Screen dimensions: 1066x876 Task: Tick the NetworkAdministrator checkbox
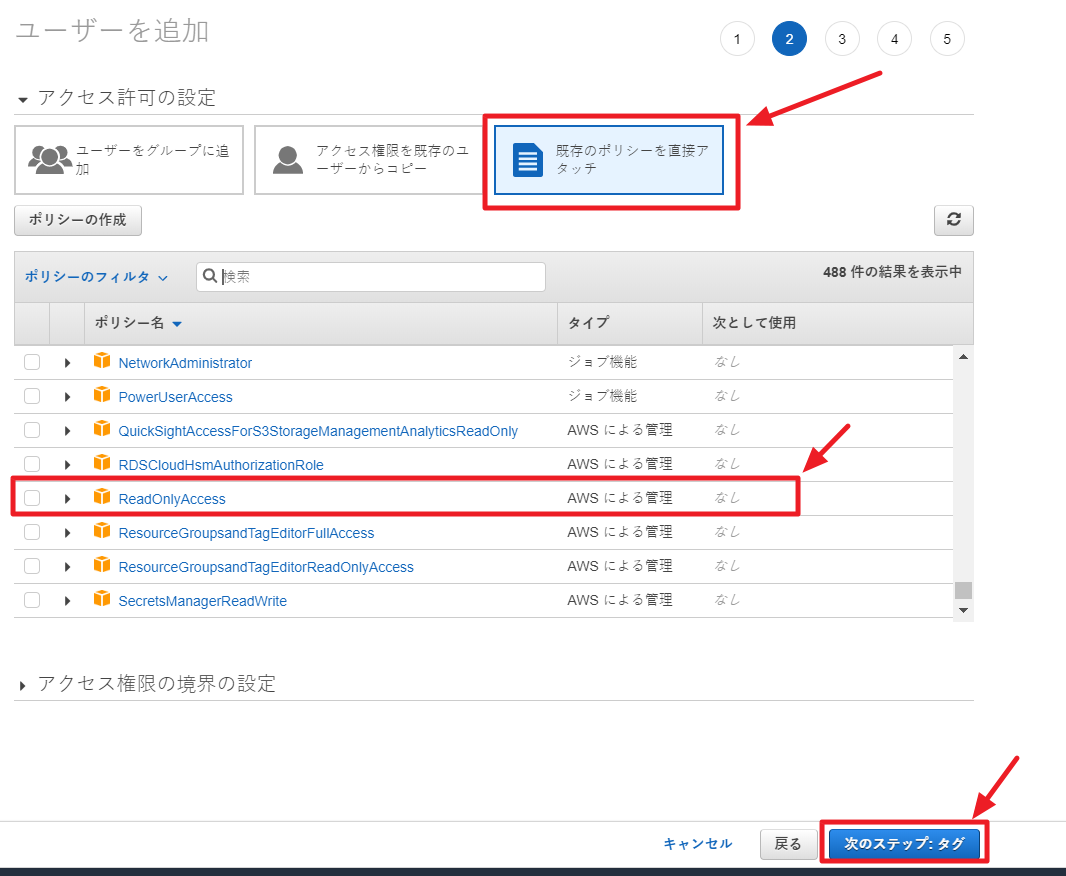pos(32,362)
